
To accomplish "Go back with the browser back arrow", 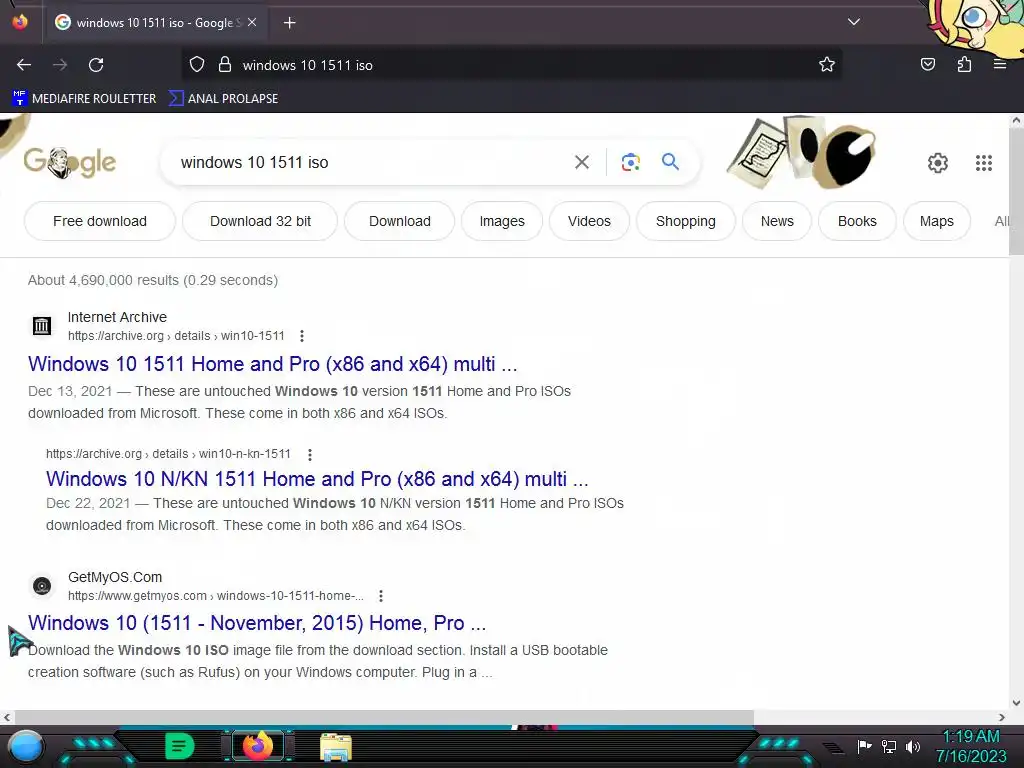I will [x=24, y=65].
